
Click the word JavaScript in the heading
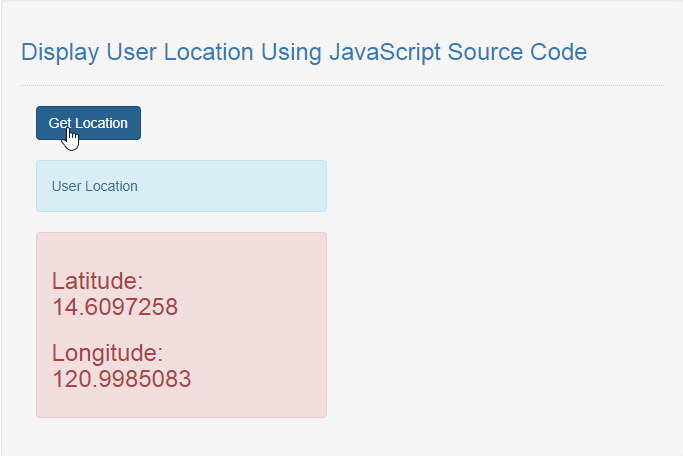385,52
